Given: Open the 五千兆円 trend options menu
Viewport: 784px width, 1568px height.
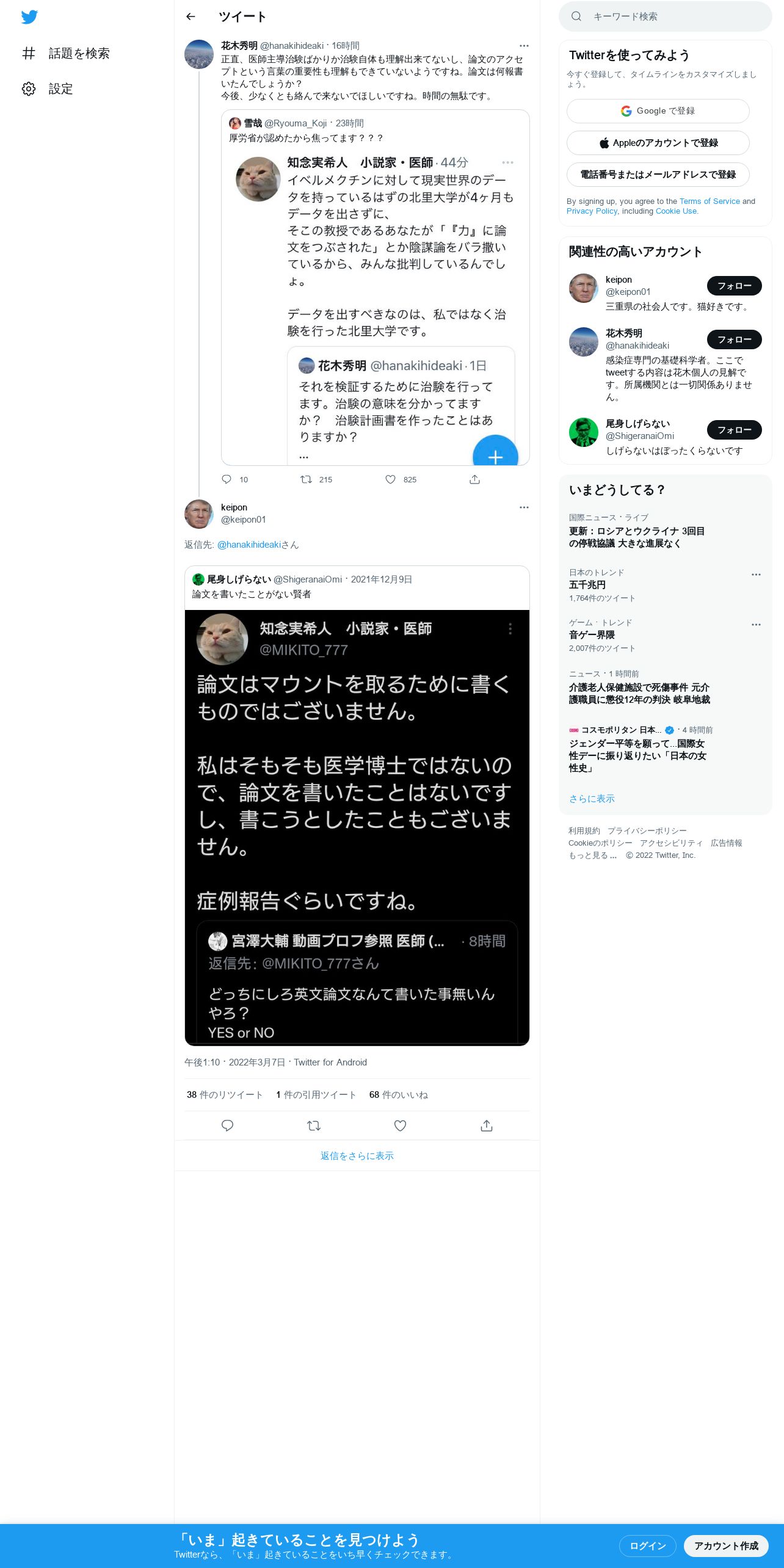Looking at the screenshot, I should point(756,575).
